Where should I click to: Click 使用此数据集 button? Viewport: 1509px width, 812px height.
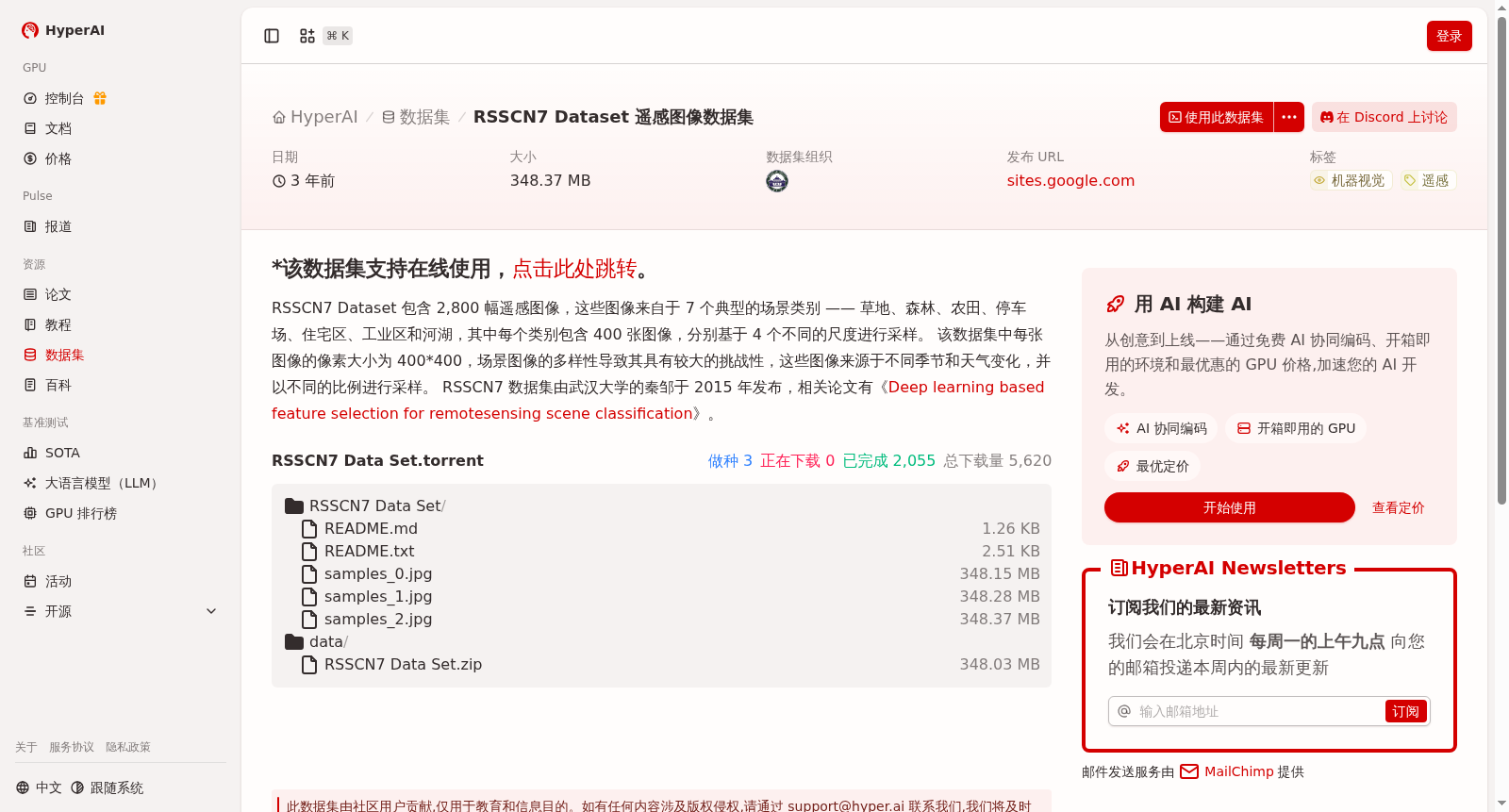[1217, 117]
